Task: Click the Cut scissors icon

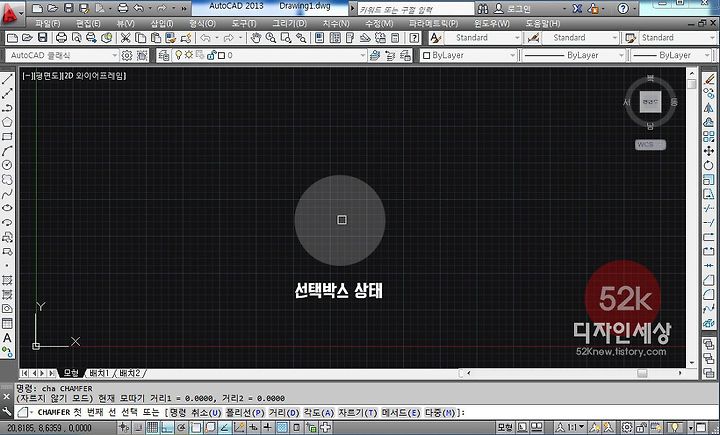Action: (x=125, y=38)
